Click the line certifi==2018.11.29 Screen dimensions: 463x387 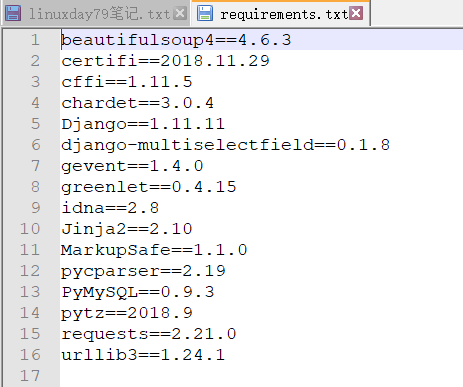coord(165,61)
